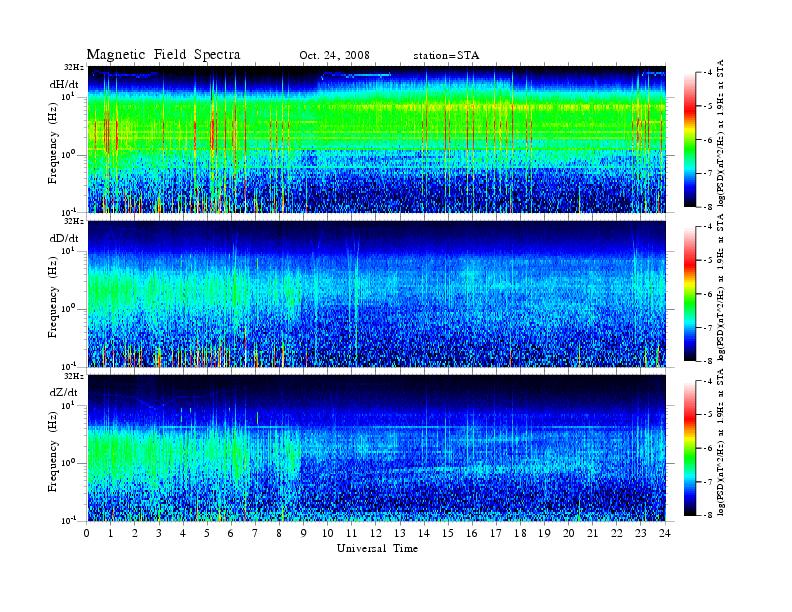The height and width of the screenshot is (612, 792).
Task: Click the "dH/dt" panel label
Action: click(x=64, y=84)
